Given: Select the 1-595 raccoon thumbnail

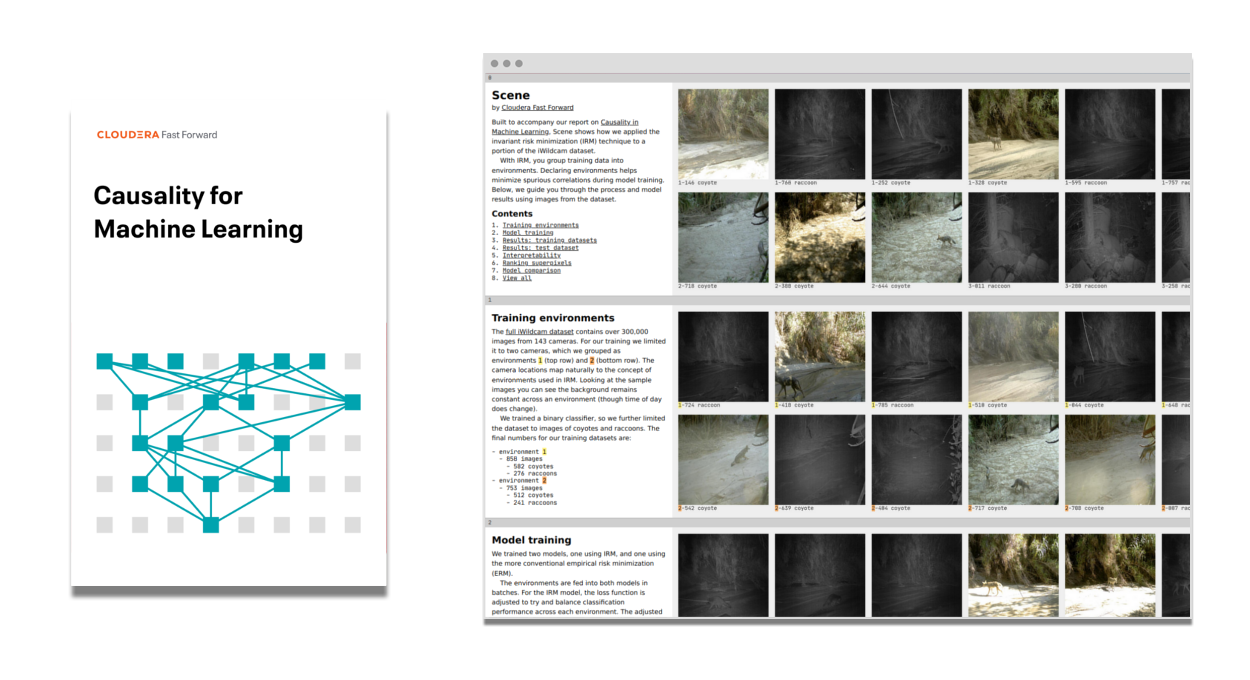Looking at the screenshot, I should (1110, 134).
